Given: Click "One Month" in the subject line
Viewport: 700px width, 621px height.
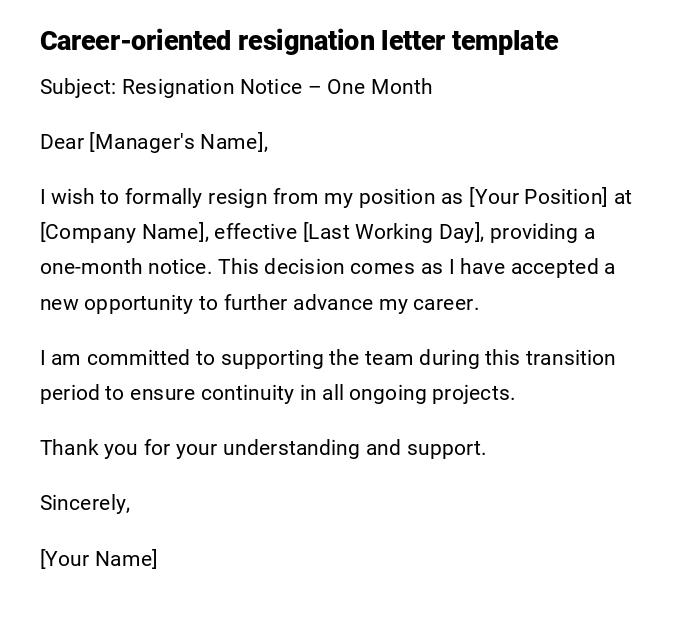Looking at the screenshot, I should tap(380, 87).
